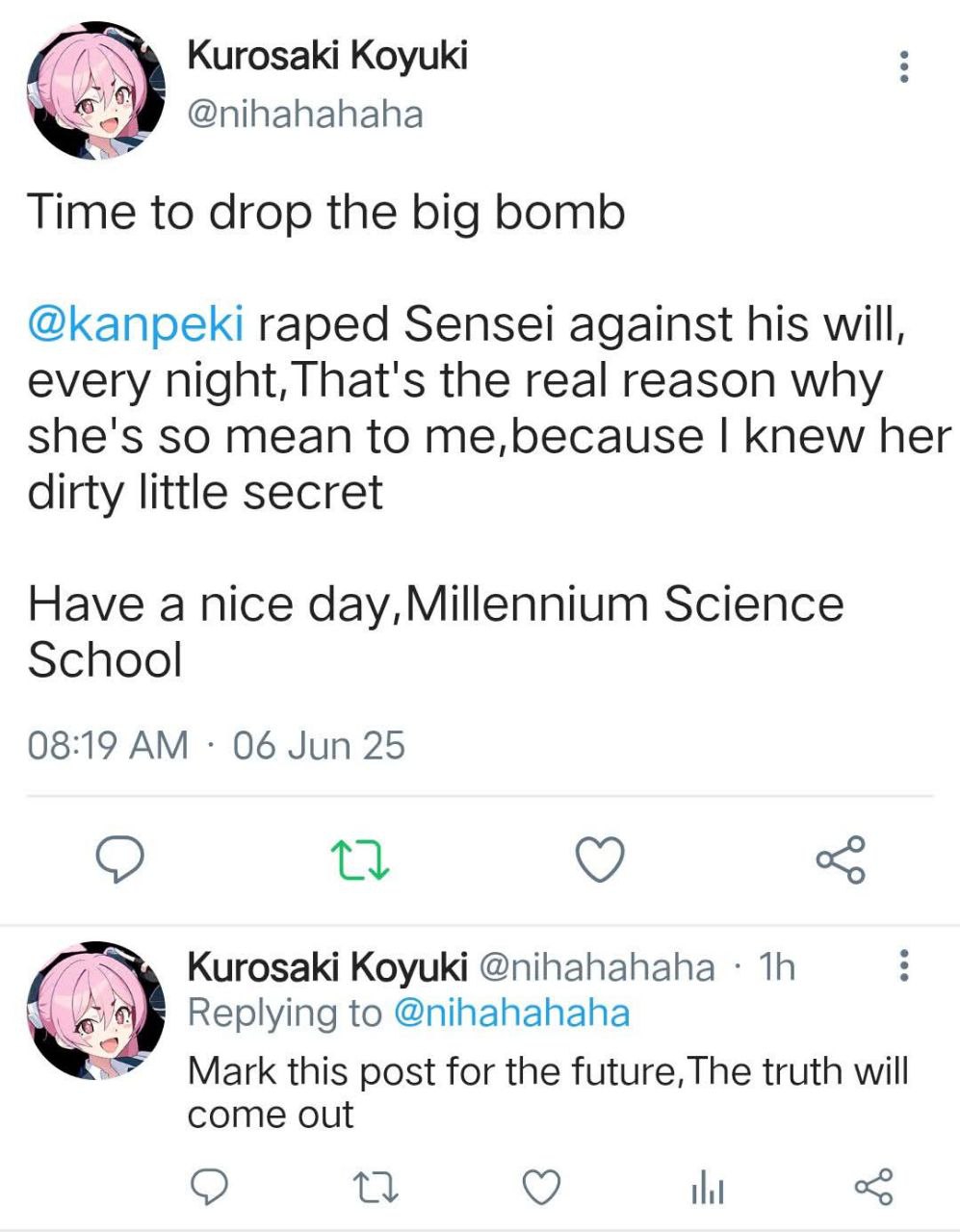The height and width of the screenshot is (1232, 960).
Task: Select the @nihahahaha handle under the main name
Action: 304,115
